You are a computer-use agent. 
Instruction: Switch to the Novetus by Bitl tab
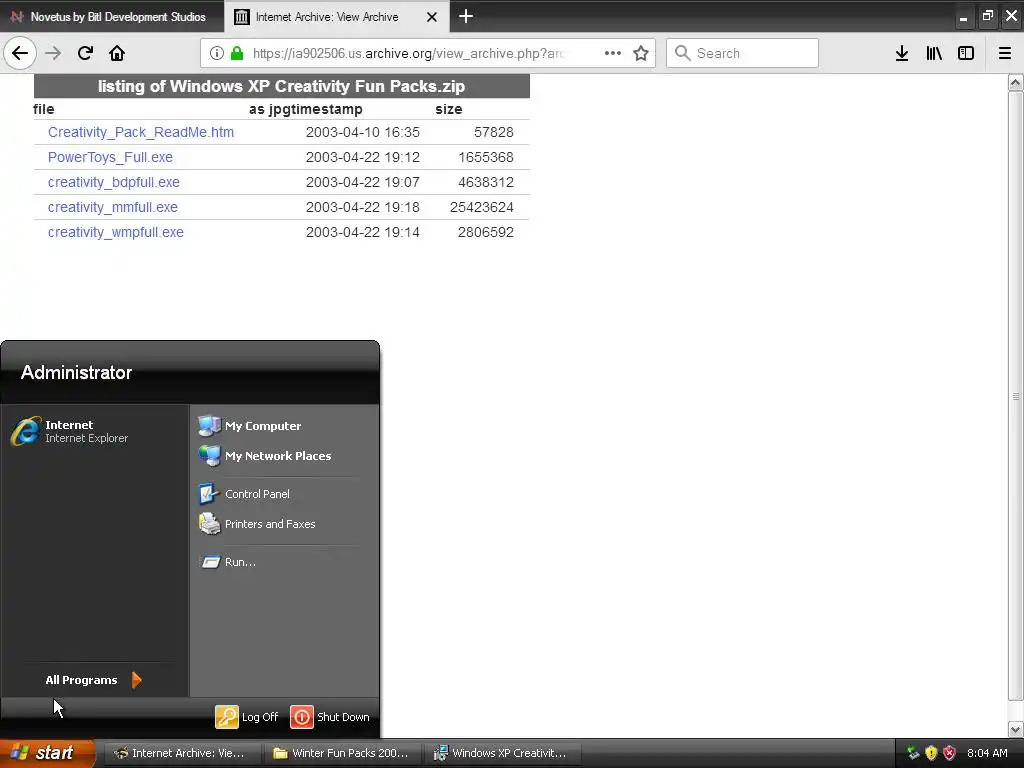point(112,17)
